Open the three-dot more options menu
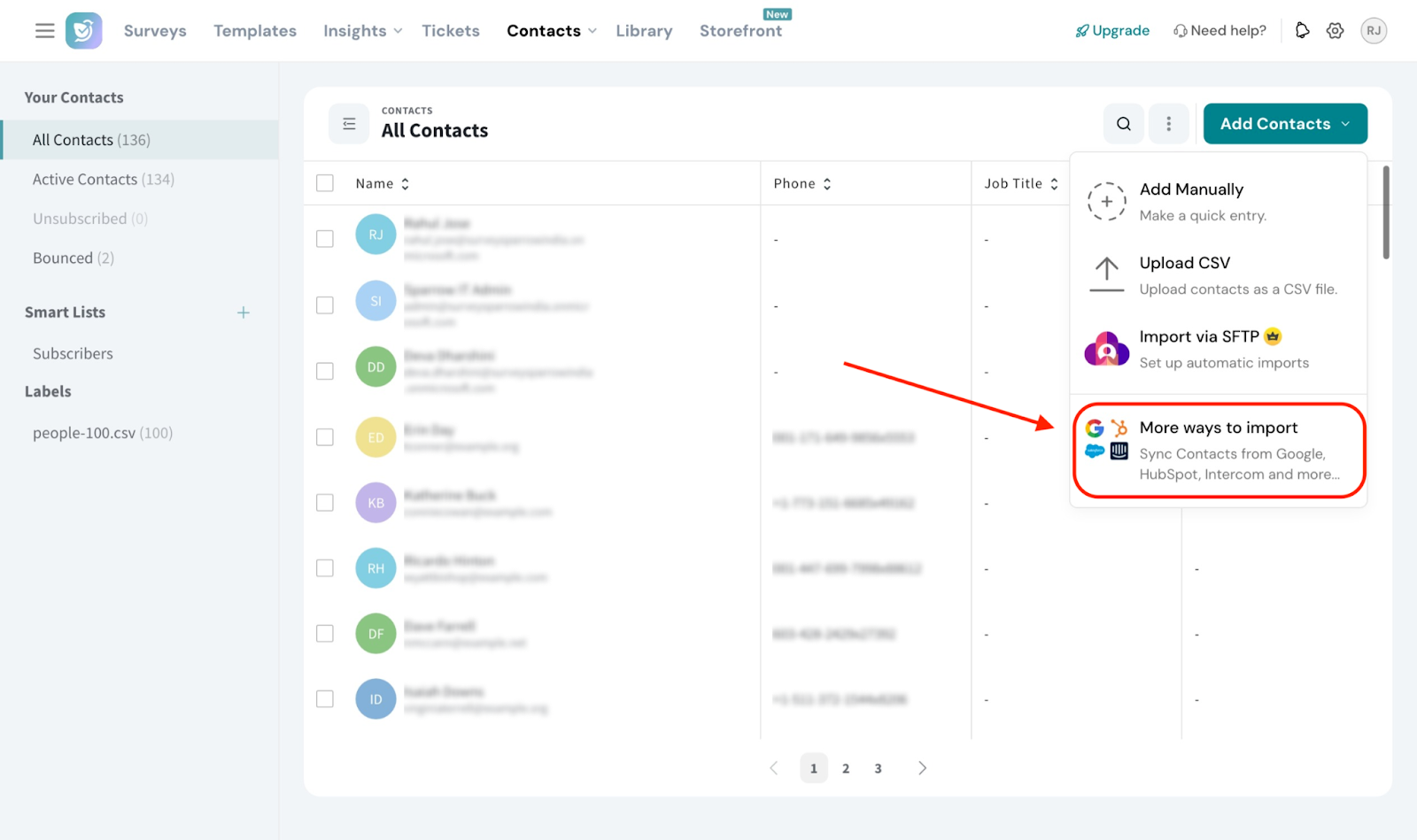 click(1168, 124)
